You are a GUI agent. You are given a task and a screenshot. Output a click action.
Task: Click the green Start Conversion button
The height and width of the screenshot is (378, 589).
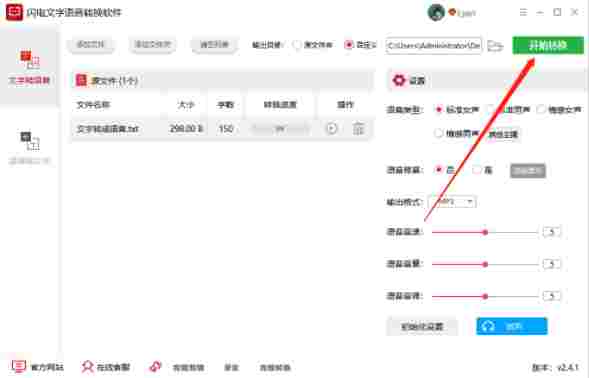click(548, 45)
